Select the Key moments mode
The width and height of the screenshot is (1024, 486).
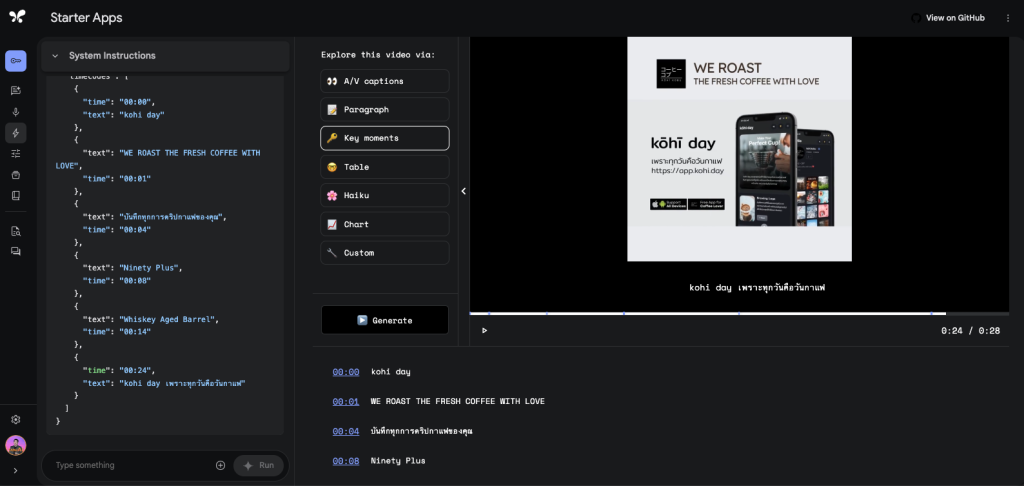(385, 138)
